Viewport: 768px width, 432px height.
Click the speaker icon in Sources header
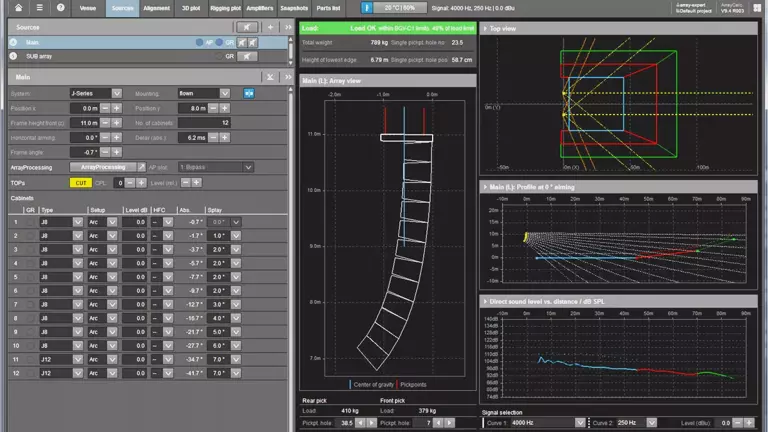tap(247, 27)
